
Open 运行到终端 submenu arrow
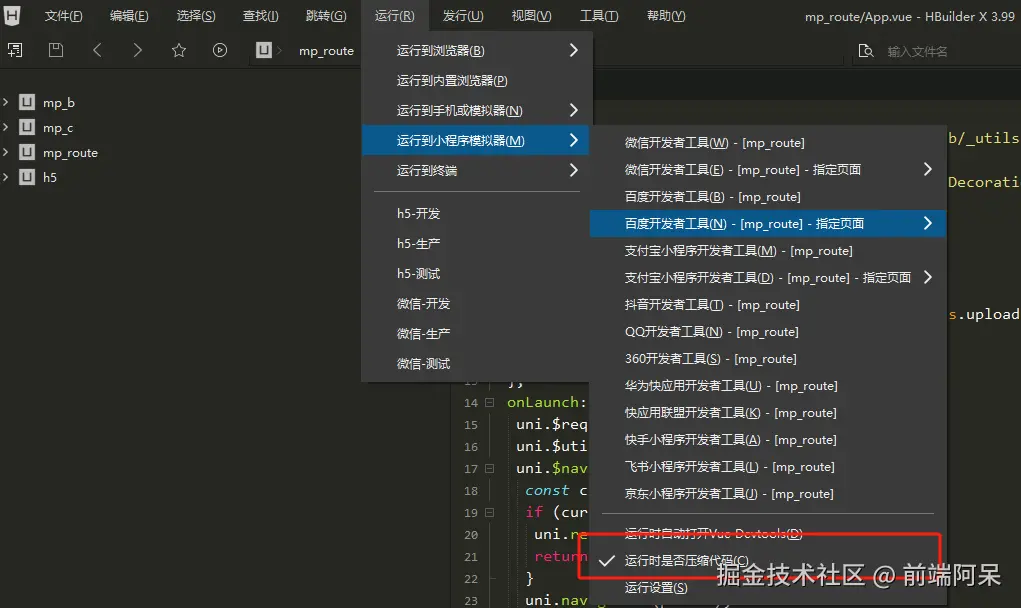click(x=574, y=170)
